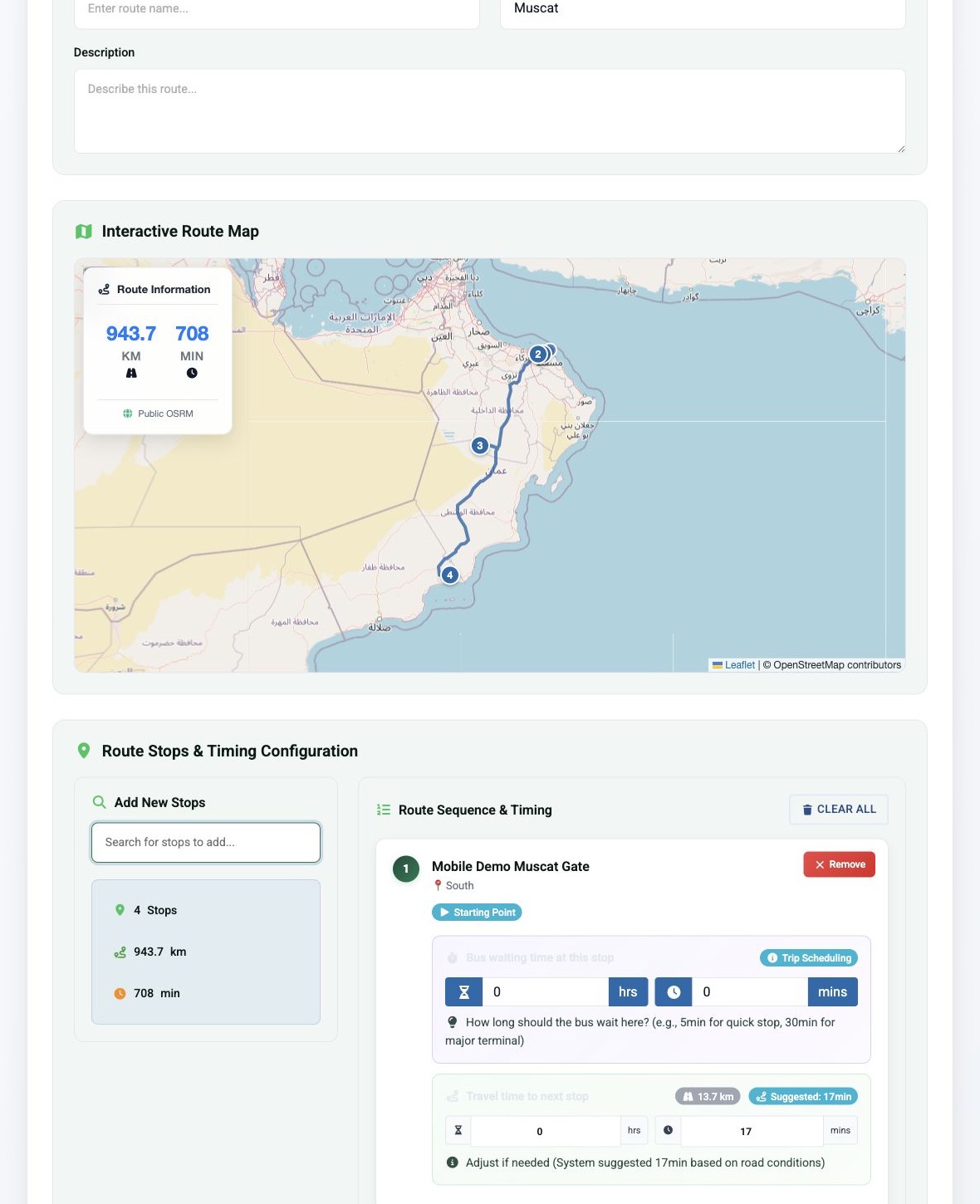Click the hourglass icon in travel time hours
The image size is (980, 1204).
pyautogui.click(x=458, y=1130)
